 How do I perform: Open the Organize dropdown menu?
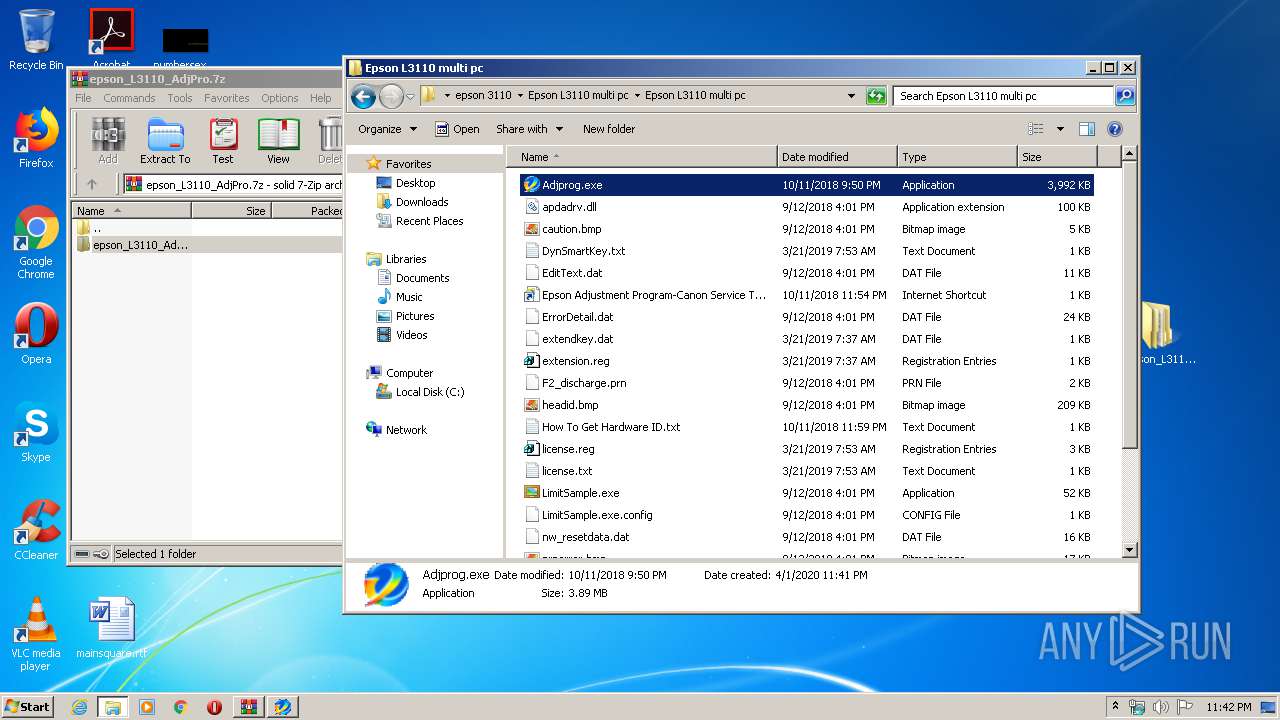click(x=387, y=129)
